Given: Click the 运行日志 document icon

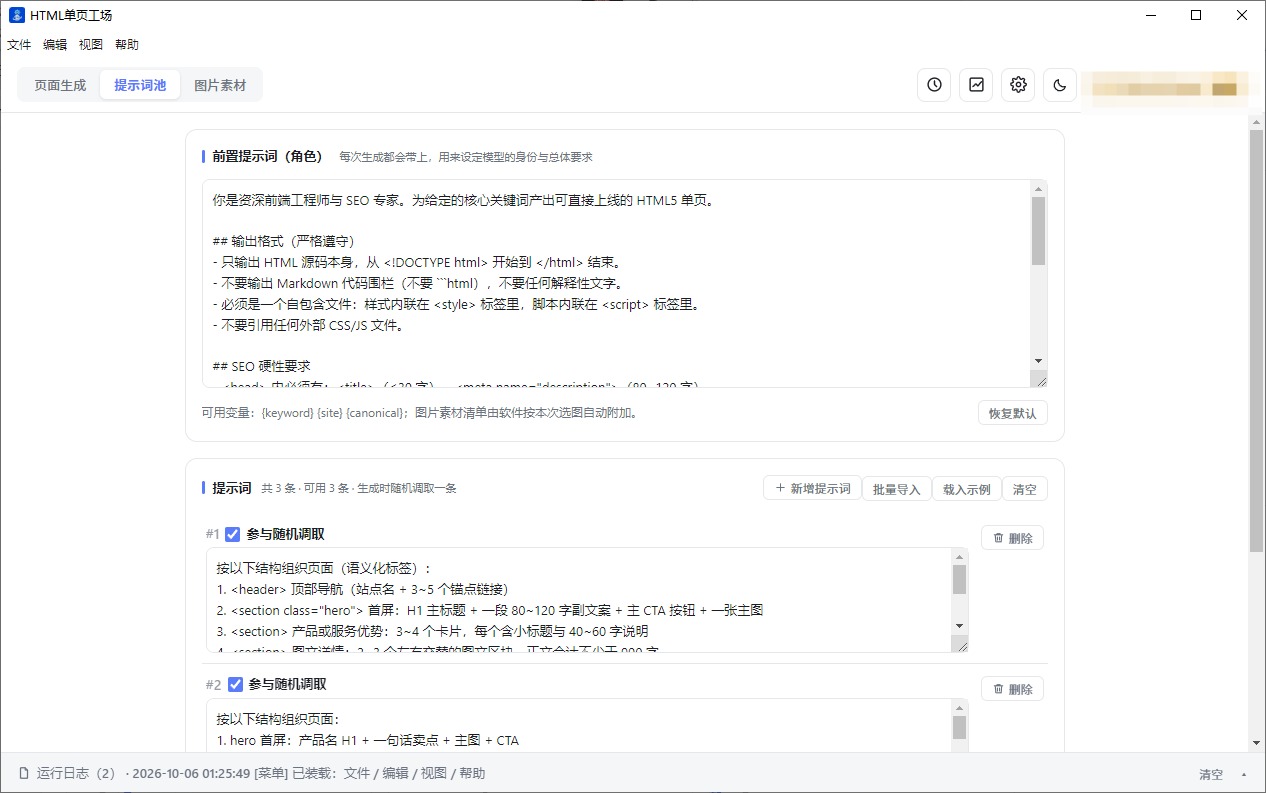Looking at the screenshot, I should [x=24, y=774].
